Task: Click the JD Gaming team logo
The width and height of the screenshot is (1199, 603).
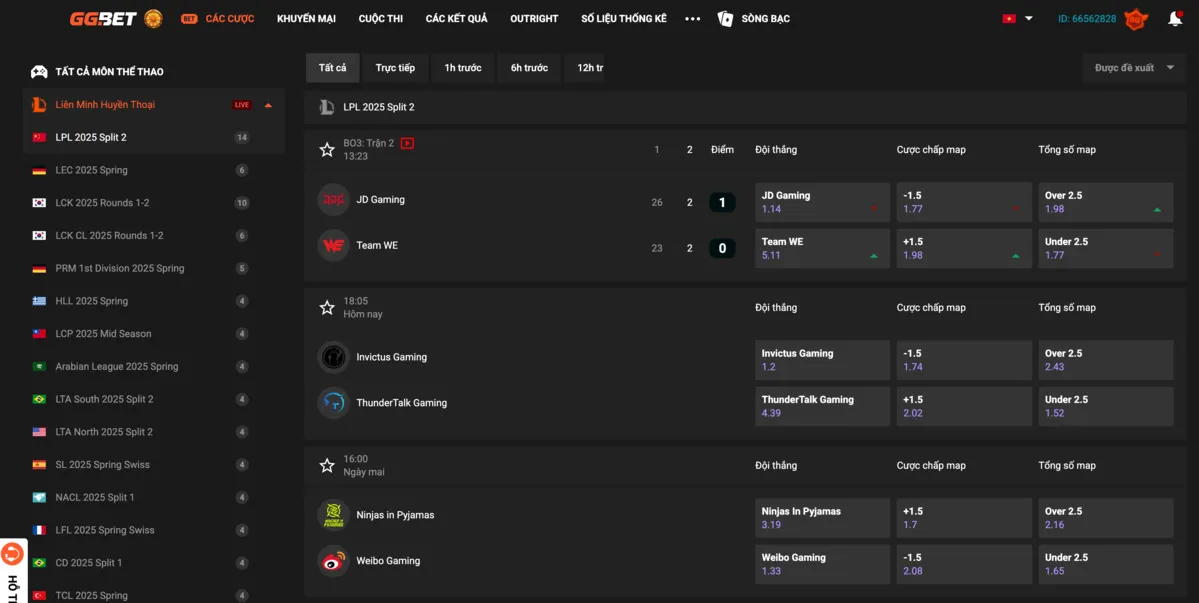Action: (x=333, y=199)
